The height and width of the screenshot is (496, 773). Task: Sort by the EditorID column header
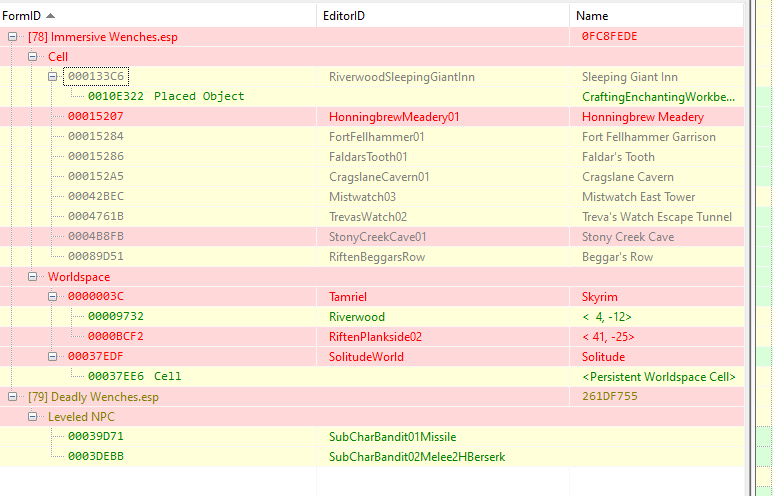[x=443, y=16]
